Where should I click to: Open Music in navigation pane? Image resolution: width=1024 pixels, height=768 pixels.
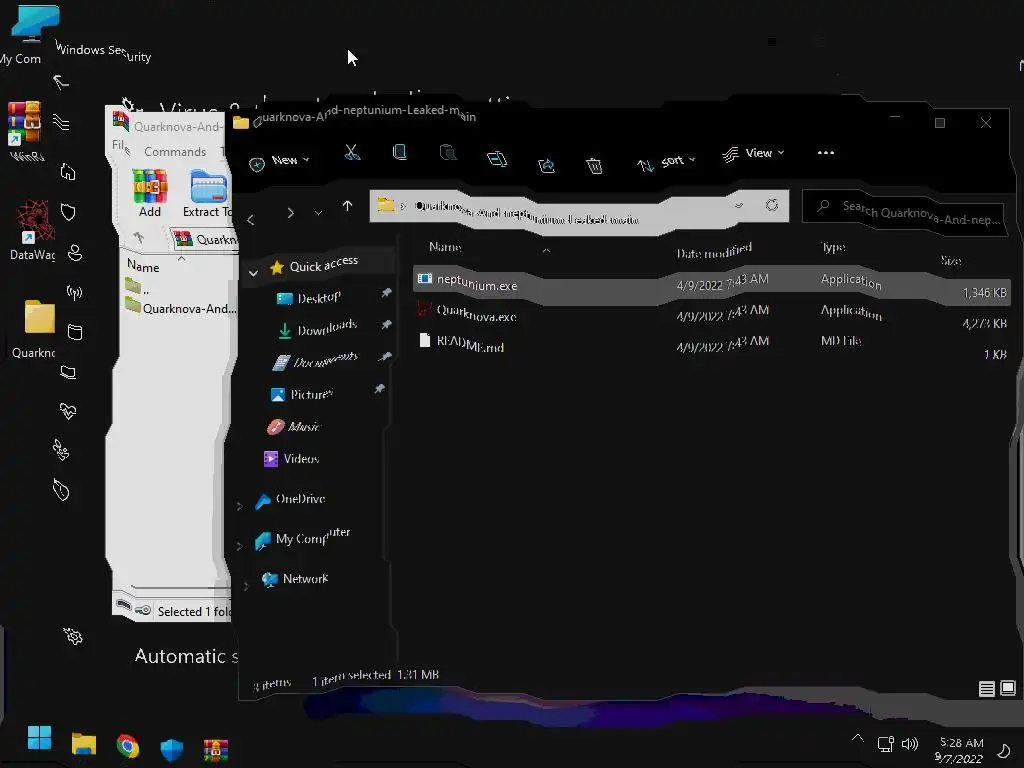pyautogui.click(x=294, y=426)
